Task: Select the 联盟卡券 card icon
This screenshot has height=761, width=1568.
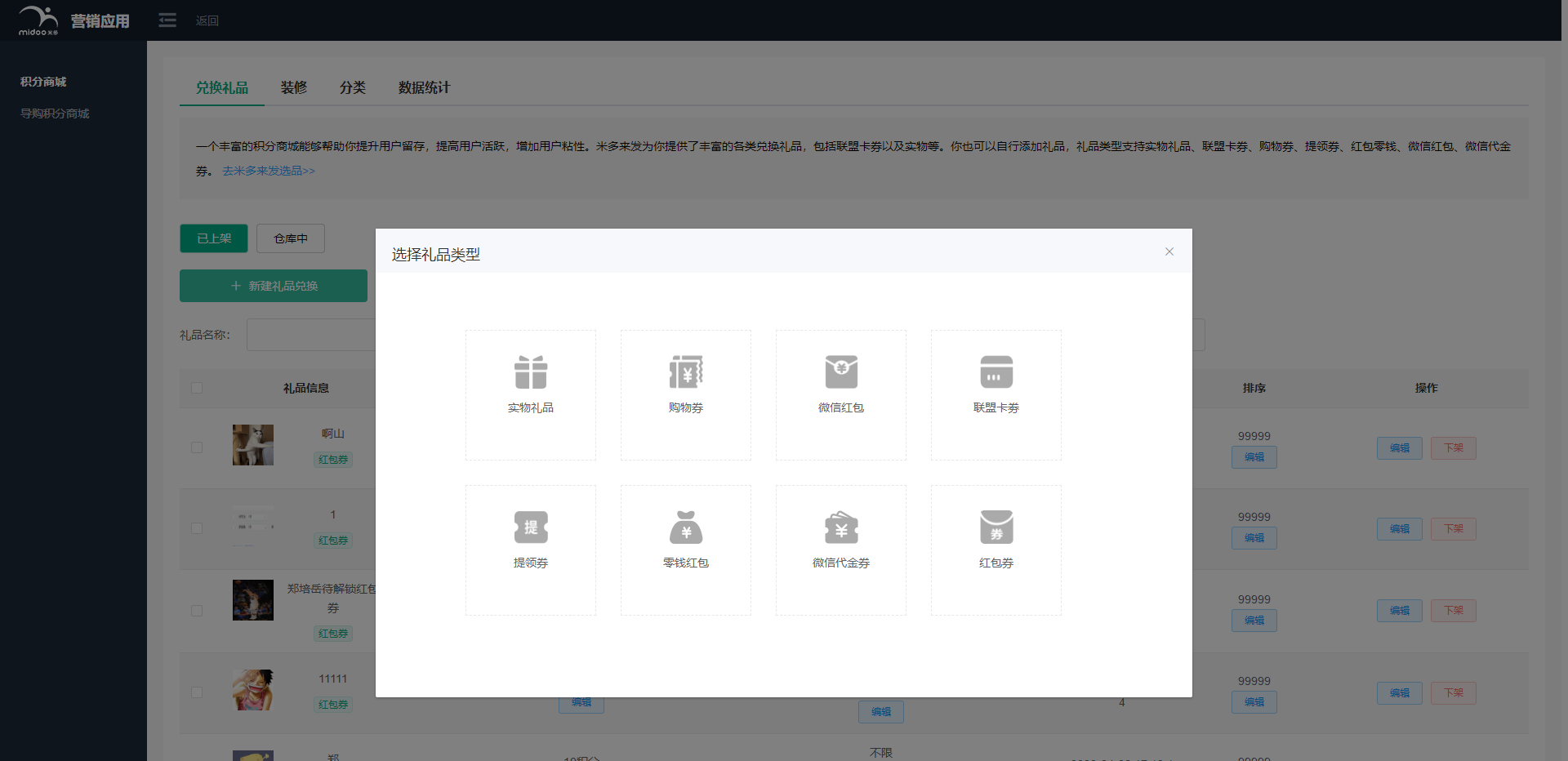Action: pos(996,372)
